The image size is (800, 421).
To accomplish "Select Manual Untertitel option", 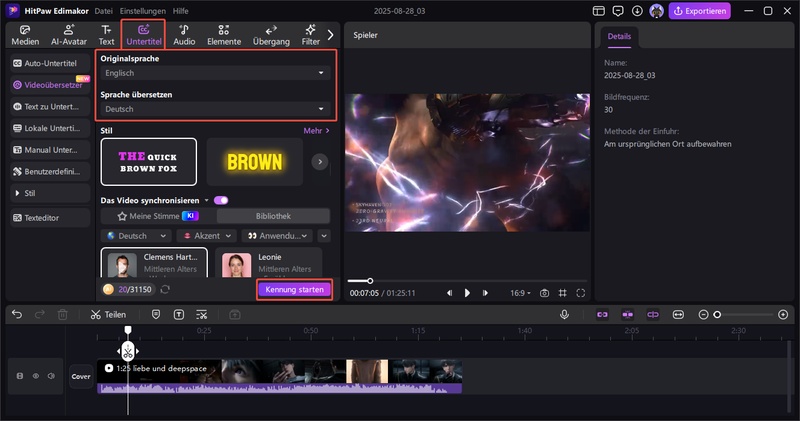I will tap(50, 150).
